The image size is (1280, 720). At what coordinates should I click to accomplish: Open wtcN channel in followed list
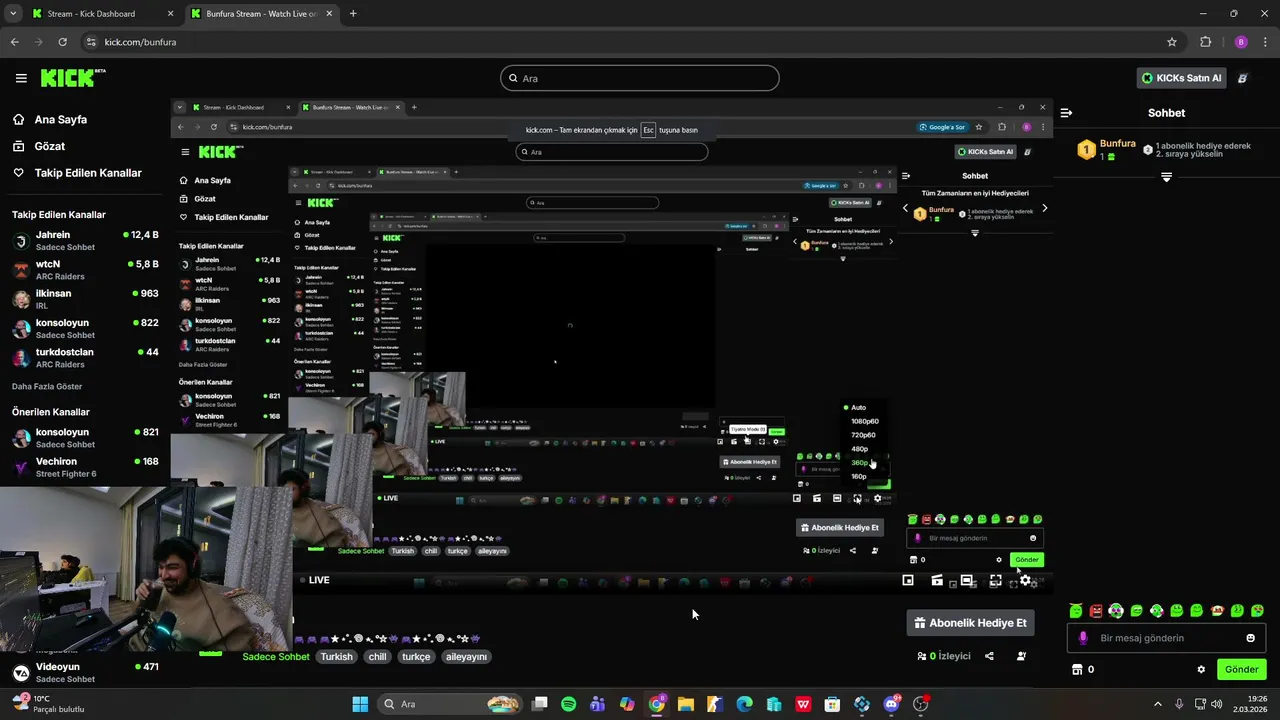(x=85, y=270)
